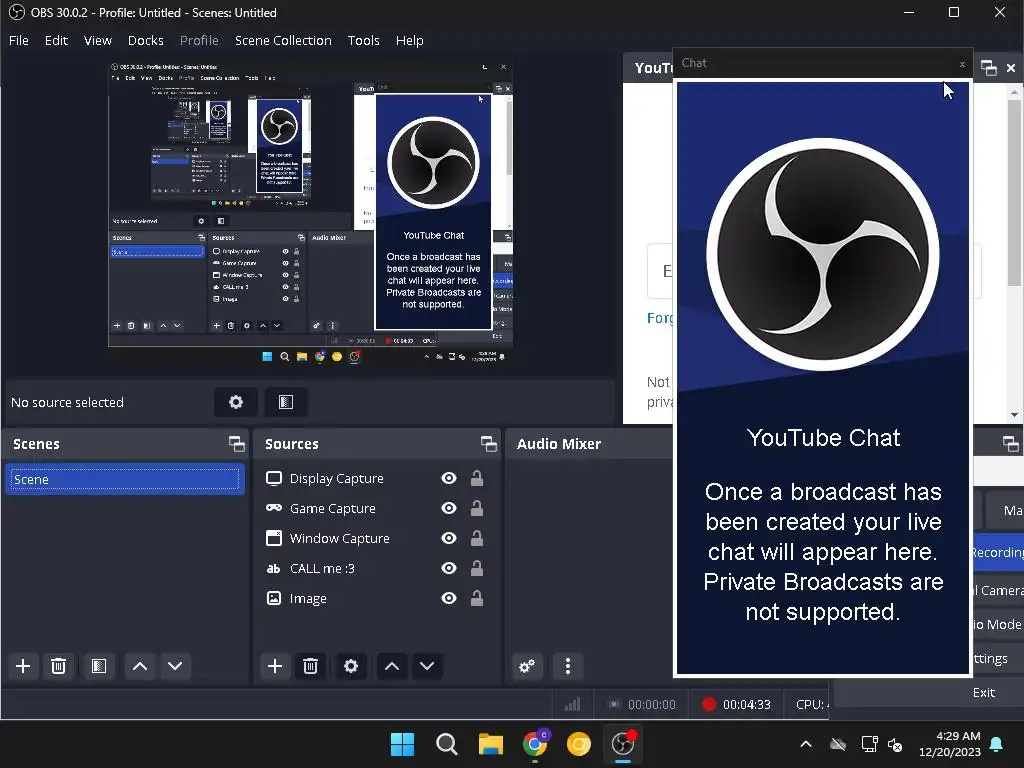Click the Game Capture controller icon
Viewport: 1024px width, 768px height.
[274, 508]
